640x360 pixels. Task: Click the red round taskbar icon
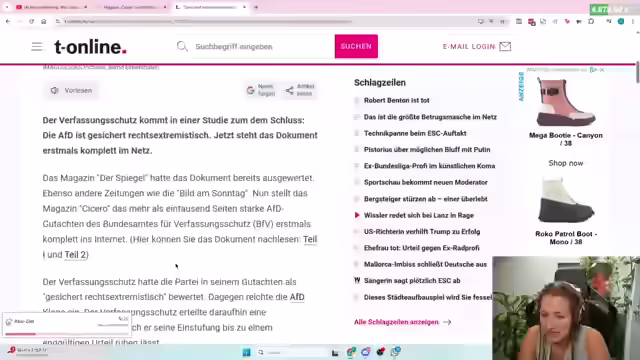380,352
